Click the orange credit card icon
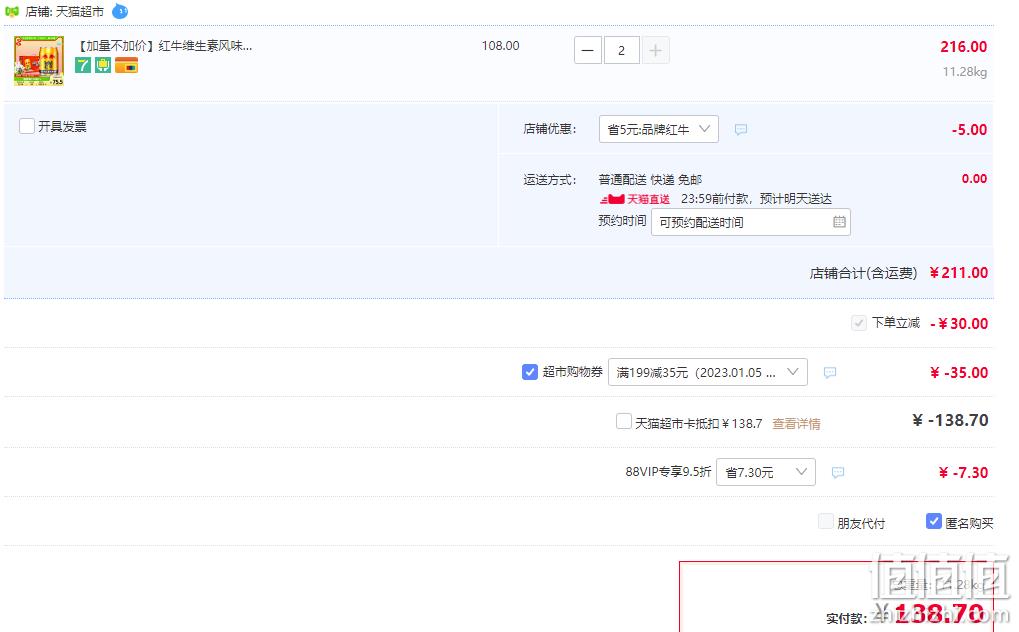 (126, 65)
